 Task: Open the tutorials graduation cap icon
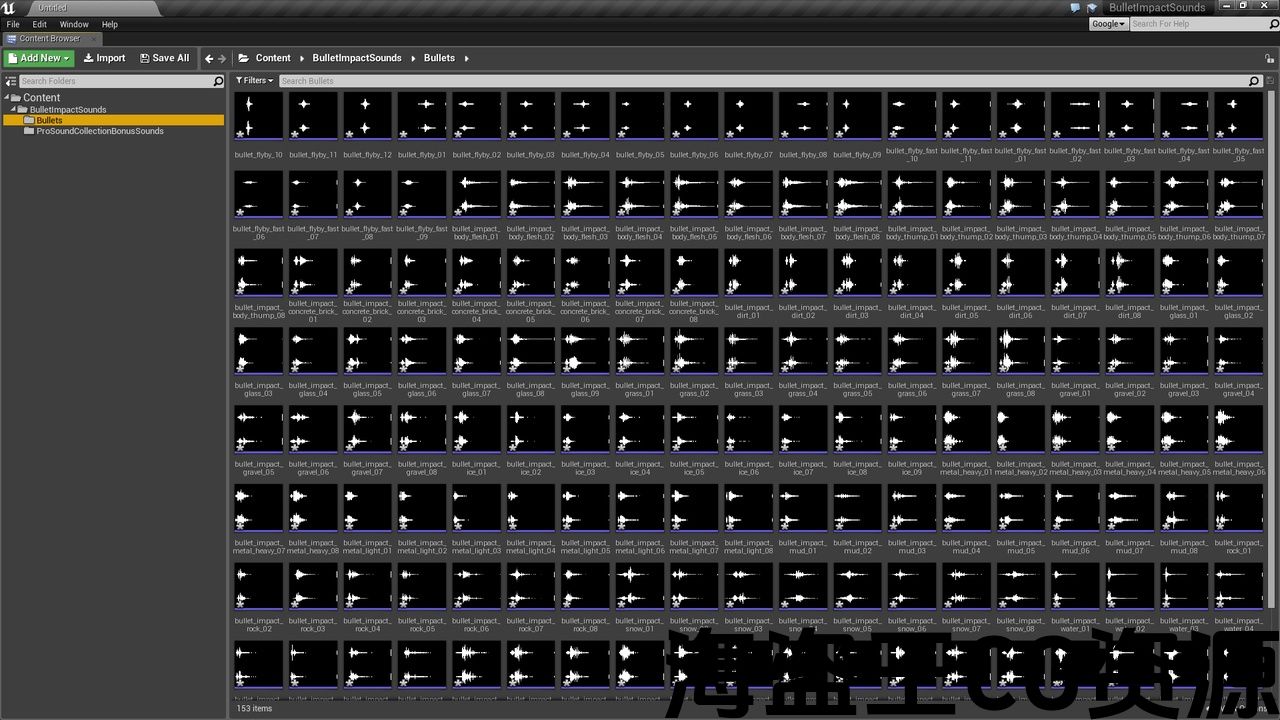click(1092, 8)
